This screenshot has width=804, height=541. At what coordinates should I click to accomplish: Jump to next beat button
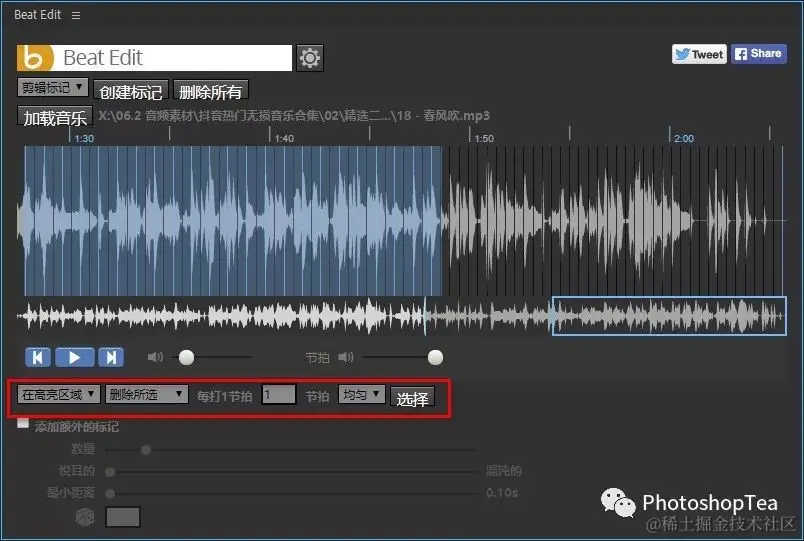coord(111,357)
